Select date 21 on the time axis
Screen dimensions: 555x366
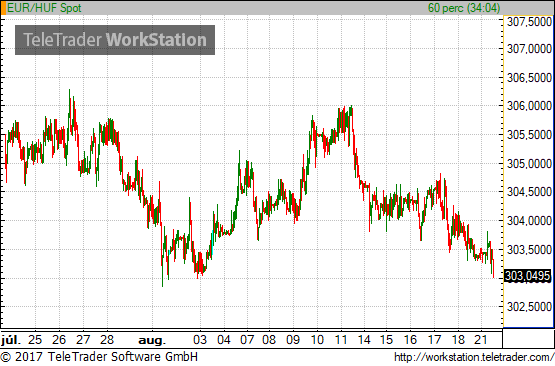point(481,340)
